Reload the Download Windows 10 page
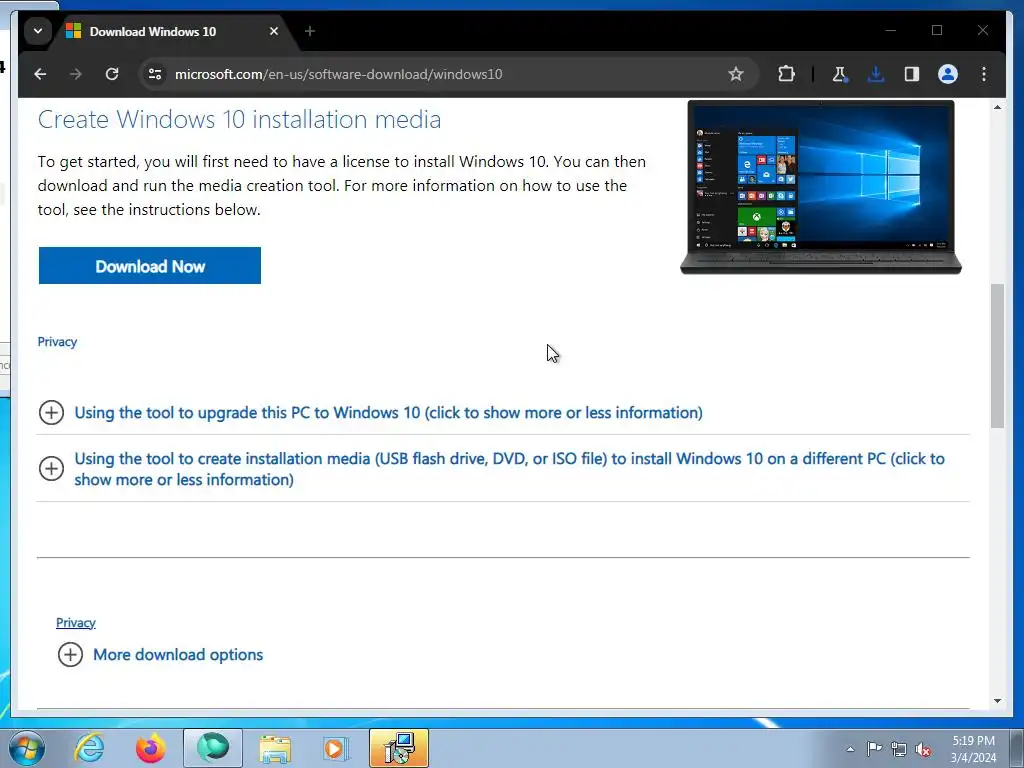1024x768 pixels. coord(112,74)
